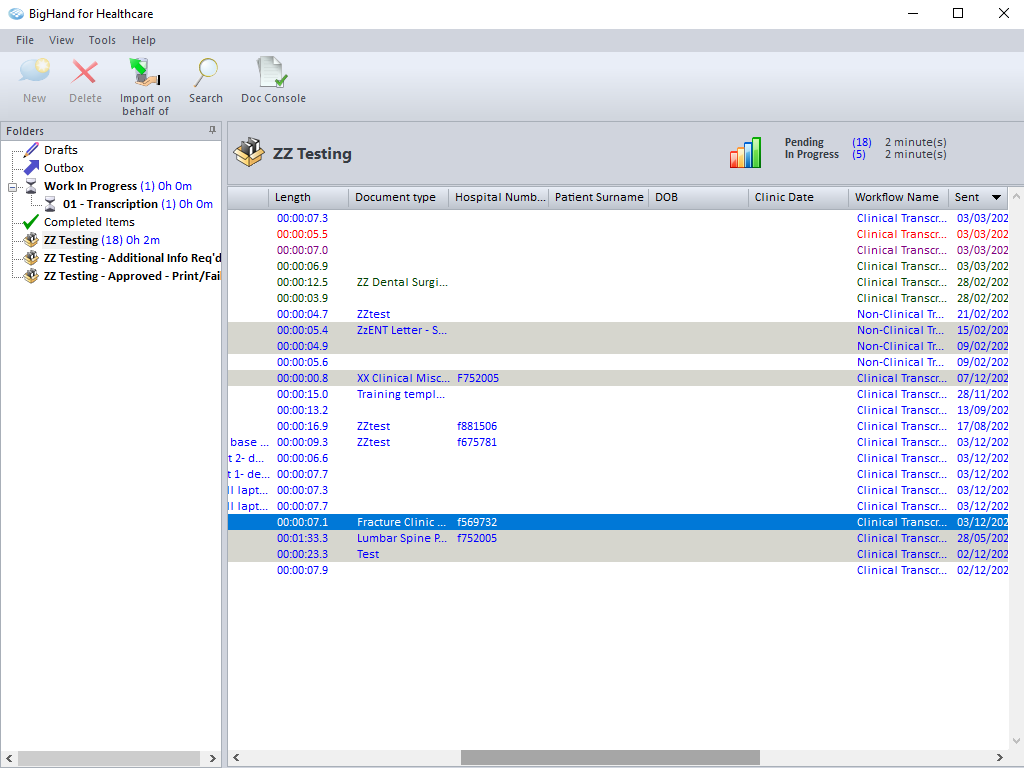
Task: Click table vertical scroll down arrow
Action: click(1016, 741)
